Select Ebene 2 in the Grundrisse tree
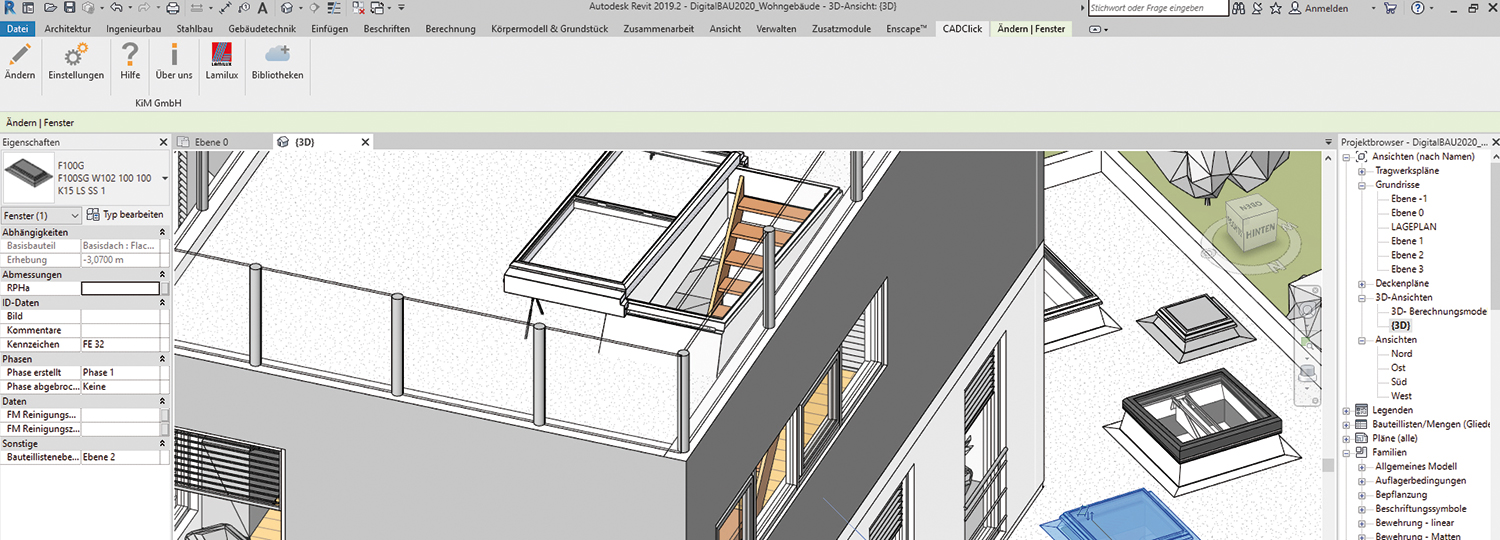Viewport: 1500px width, 540px height. [x=1406, y=255]
